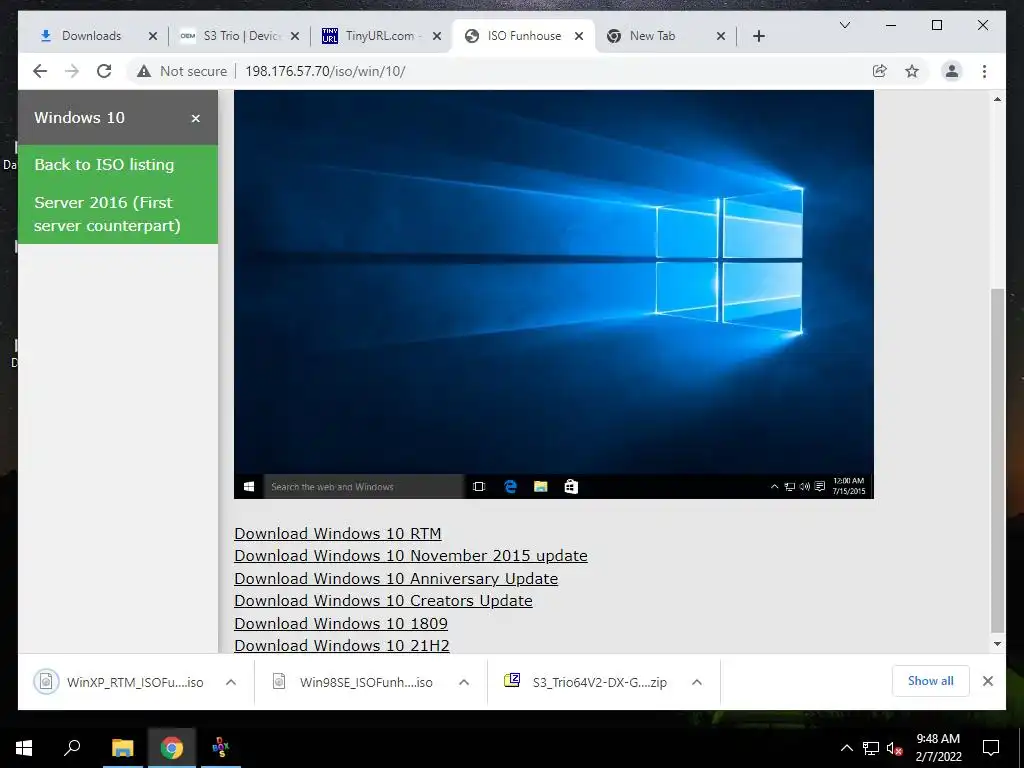Open Windows taskbar search
1024x768 pixels.
click(72, 748)
